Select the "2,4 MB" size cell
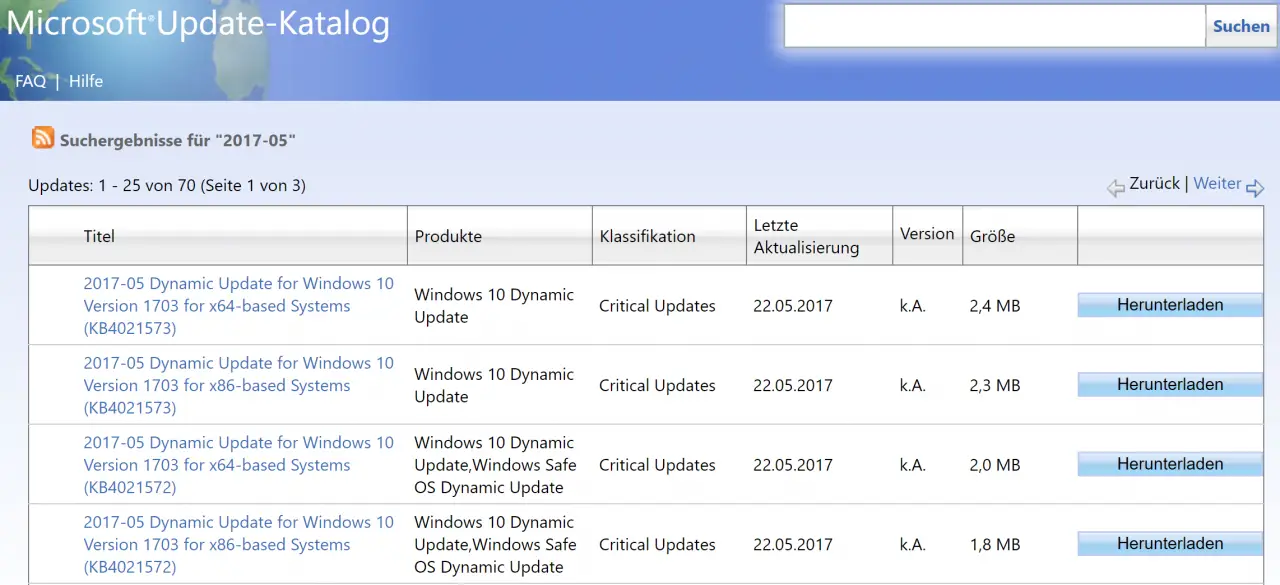Viewport: 1280px width, 585px height. [995, 306]
